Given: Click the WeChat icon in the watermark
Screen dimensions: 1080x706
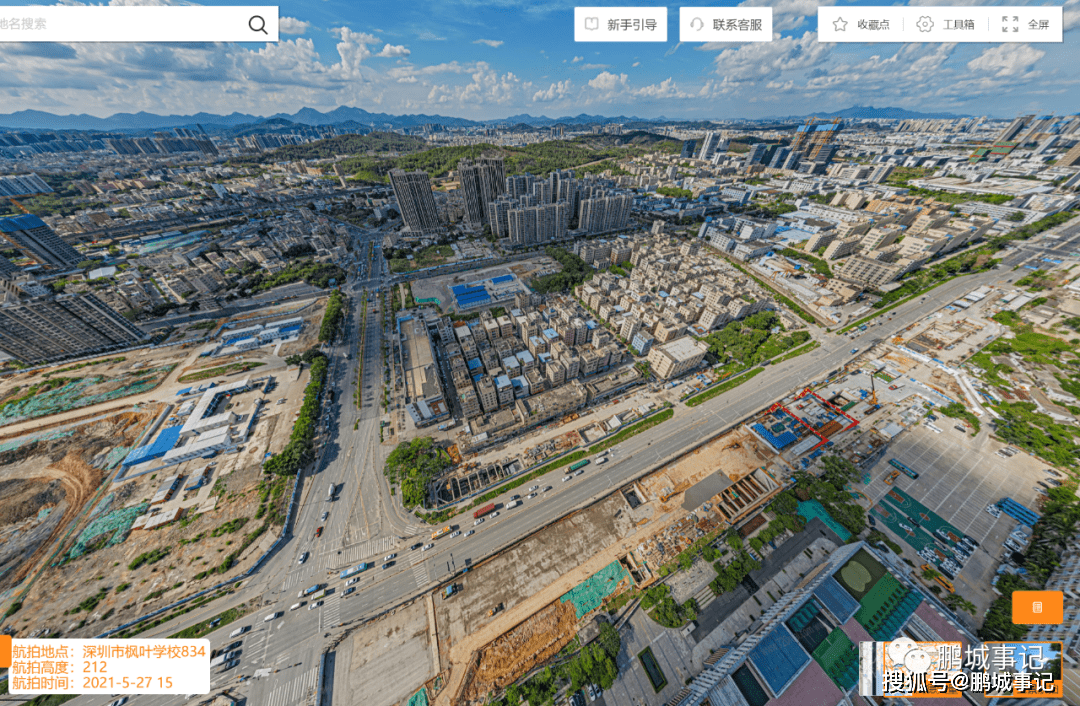Looking at the screenshot, I should (908, 655).
